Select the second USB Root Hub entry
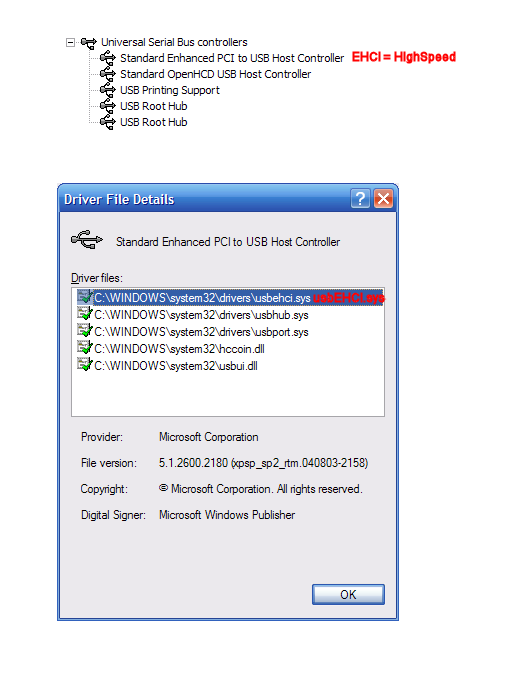Screen dimensions: 513x680 [x=154, y=122]
